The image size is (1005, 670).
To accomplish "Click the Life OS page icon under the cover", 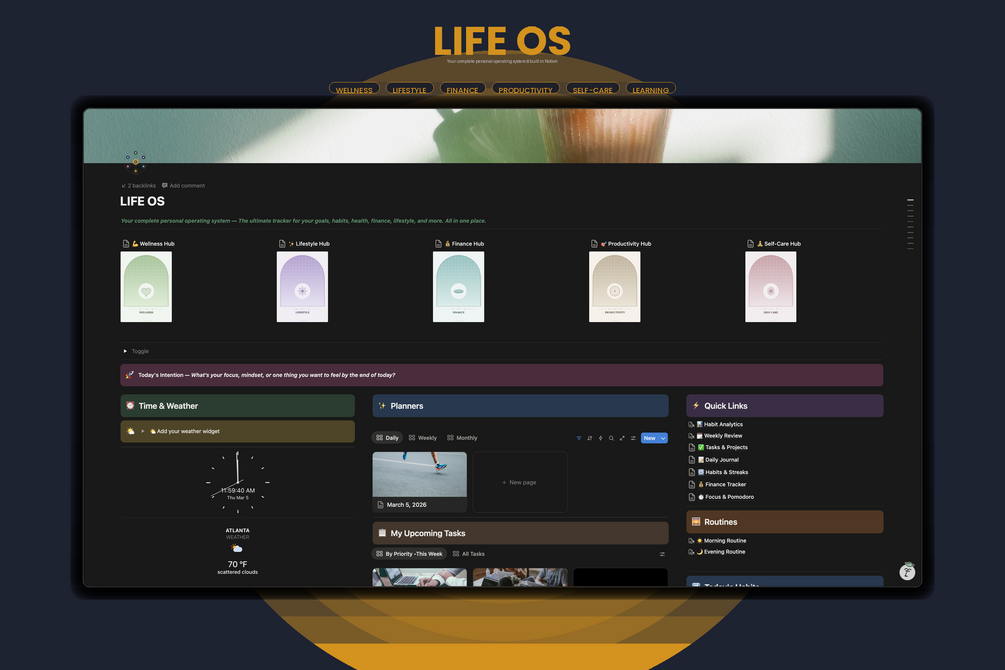I will pos(135,162).
